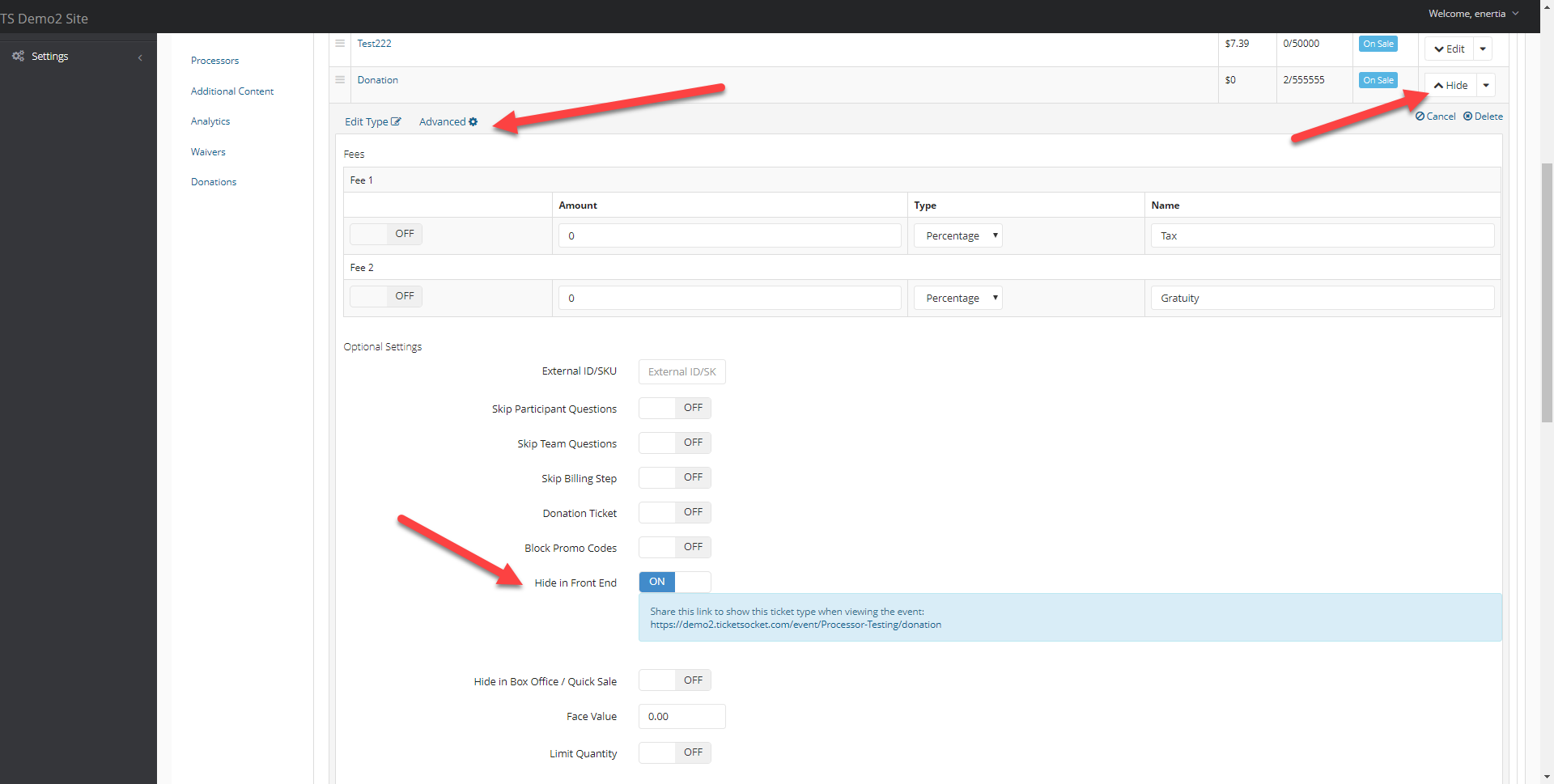
Task: Open Fee 2 Type Percentage dropdown
Action: [x=958, y=298]
